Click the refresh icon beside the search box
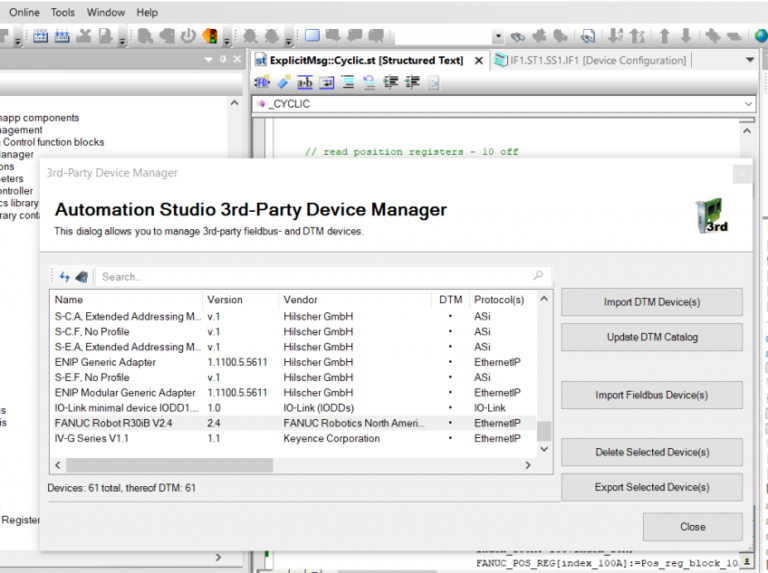The image size is (768, 573). [x=65, y=277]
